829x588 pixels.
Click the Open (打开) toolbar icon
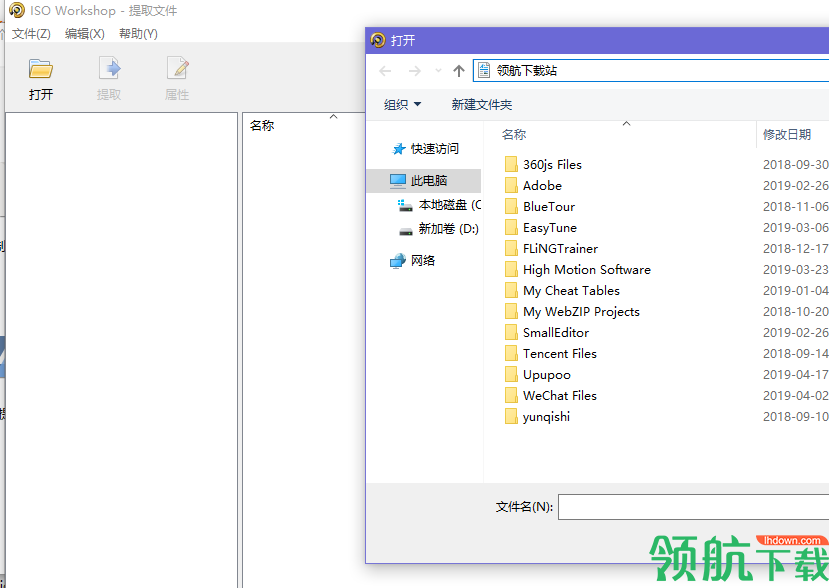click(x=41, y=69)
